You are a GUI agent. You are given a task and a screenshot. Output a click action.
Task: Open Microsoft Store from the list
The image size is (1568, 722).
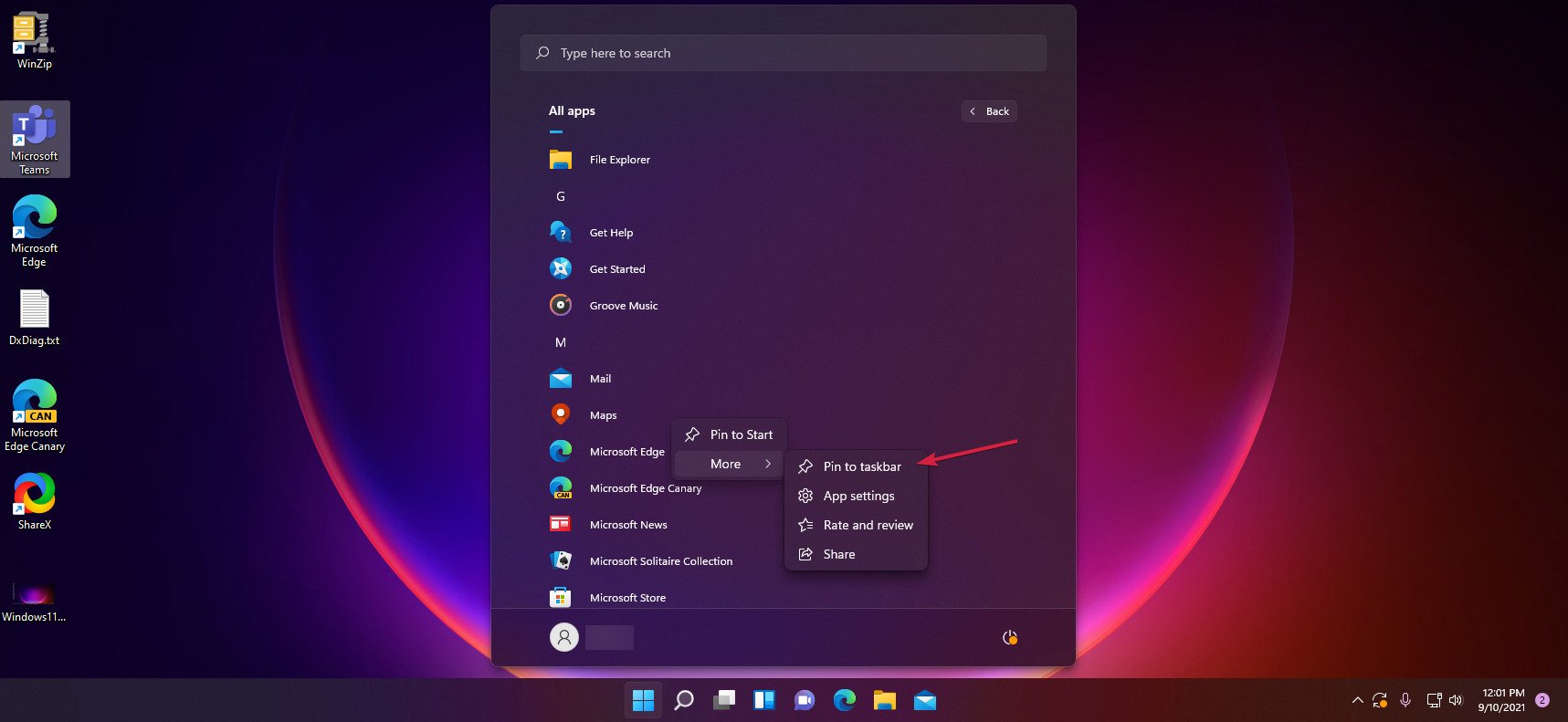(x=607, y=598)
